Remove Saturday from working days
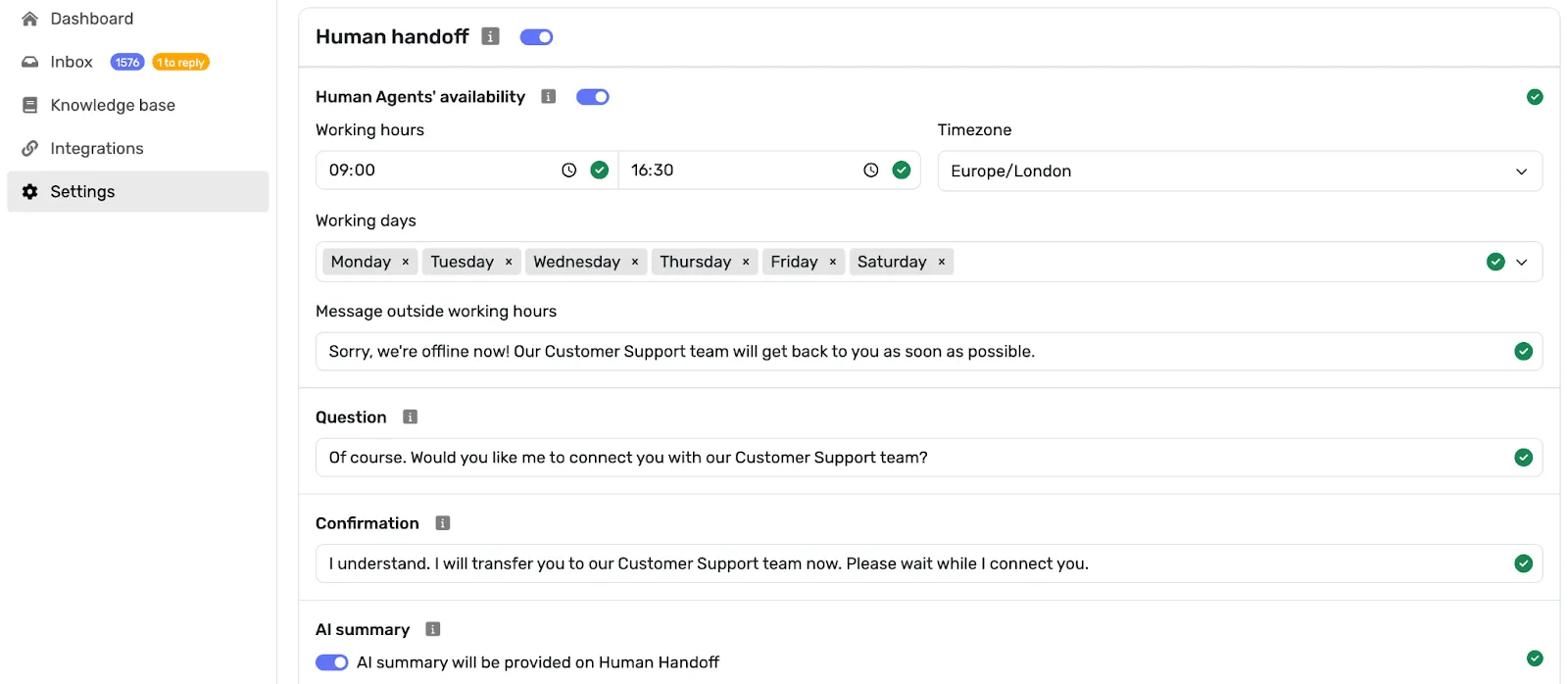The image size is (1568, 684). pos(942,262)
